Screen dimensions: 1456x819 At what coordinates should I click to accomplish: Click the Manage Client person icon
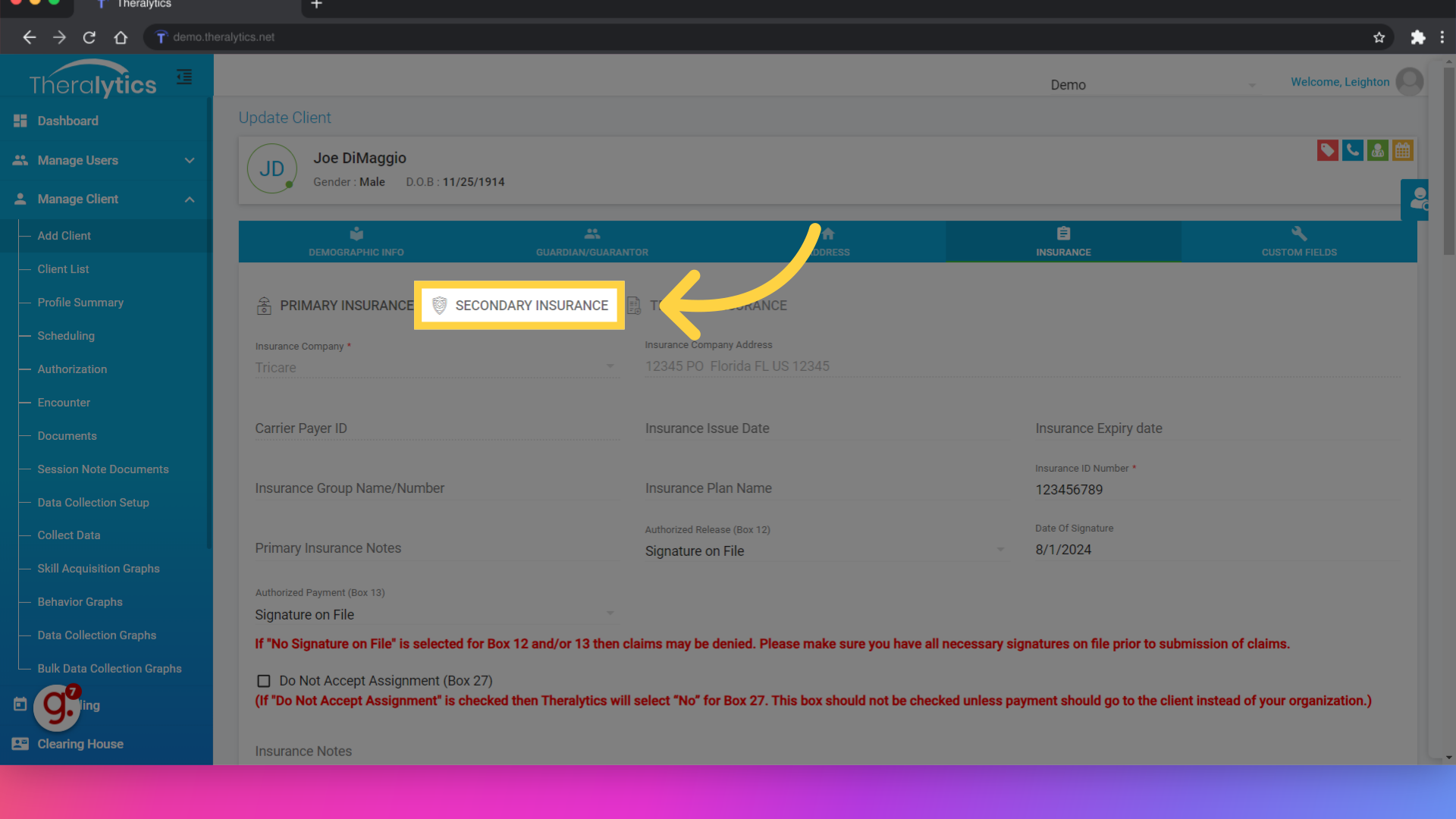[20, 199]
